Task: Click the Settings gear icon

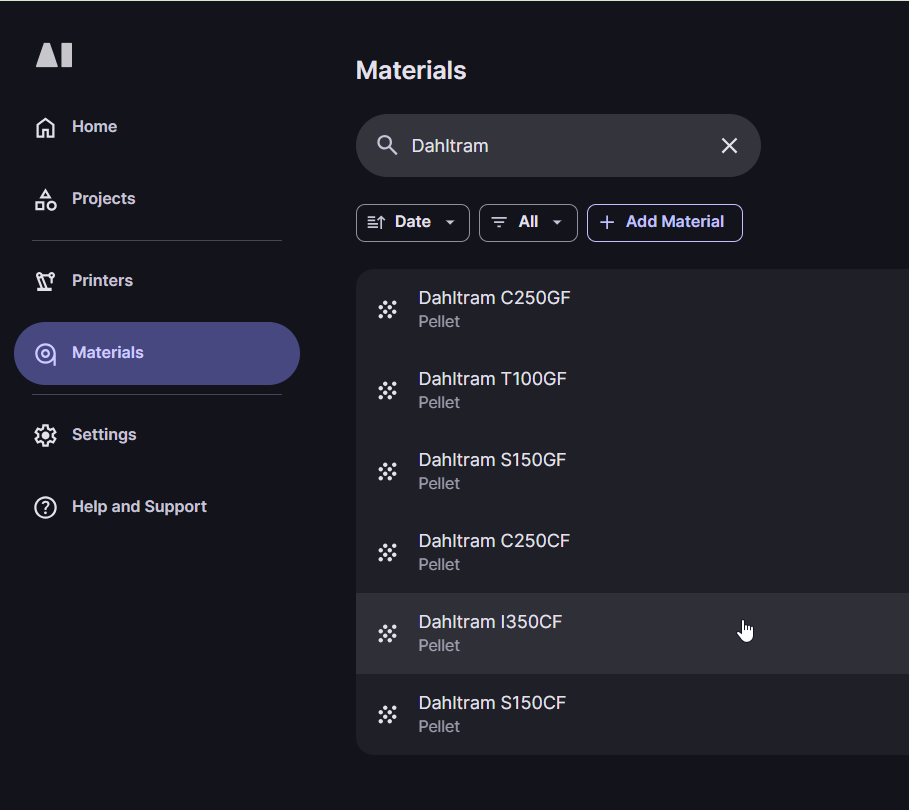Action: pos(45,435)
